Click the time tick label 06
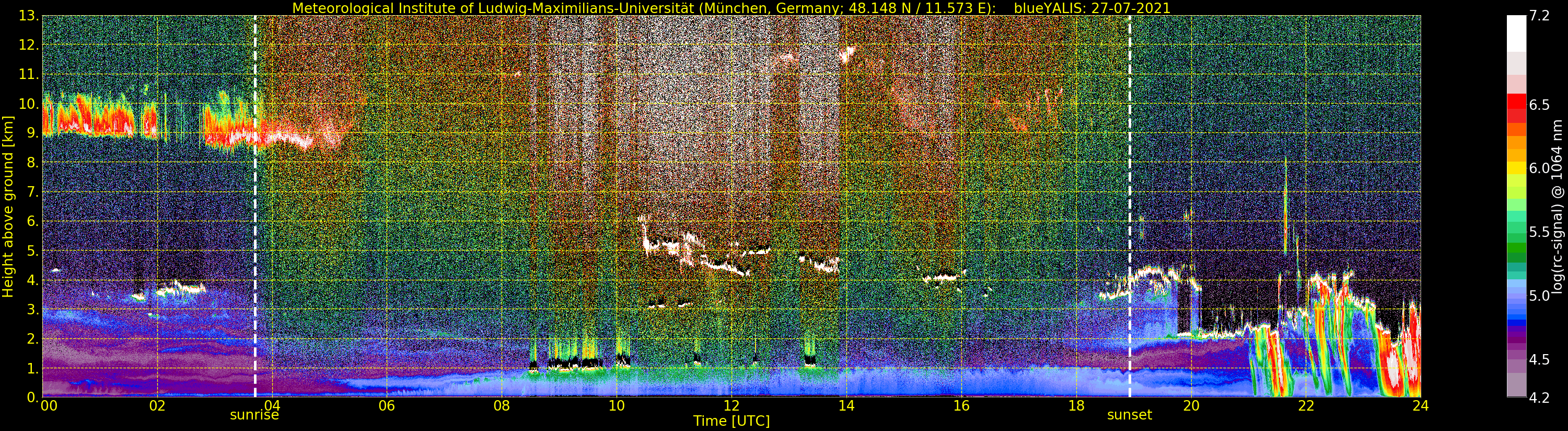The height and width of the screenshot is (431, 1568). pyautogui.click(x=387, y=406)
